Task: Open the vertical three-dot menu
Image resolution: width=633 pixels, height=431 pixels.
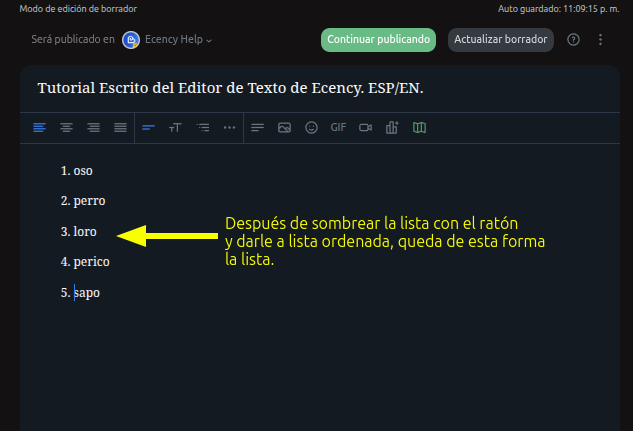Action: (600, 40)
